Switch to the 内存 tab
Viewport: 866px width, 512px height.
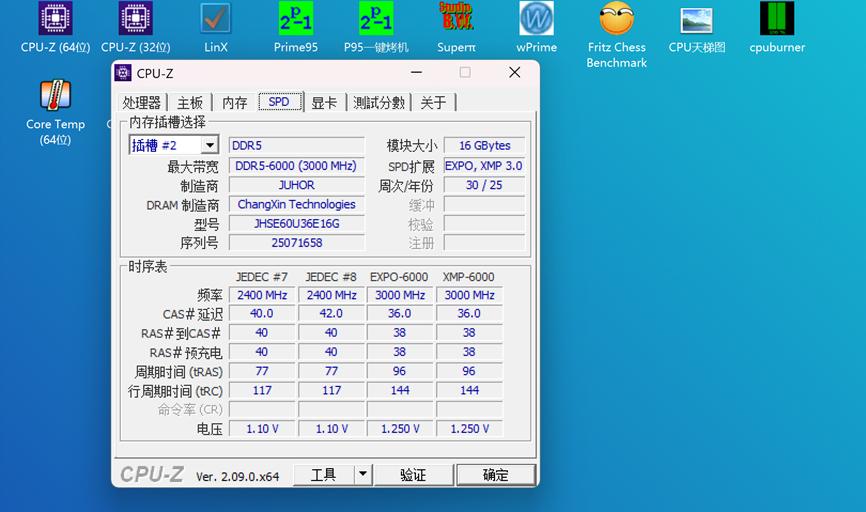point(235,102)
